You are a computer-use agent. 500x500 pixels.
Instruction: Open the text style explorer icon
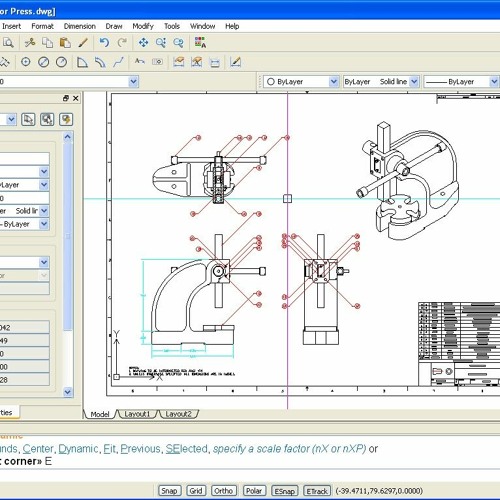pos(200,43)
